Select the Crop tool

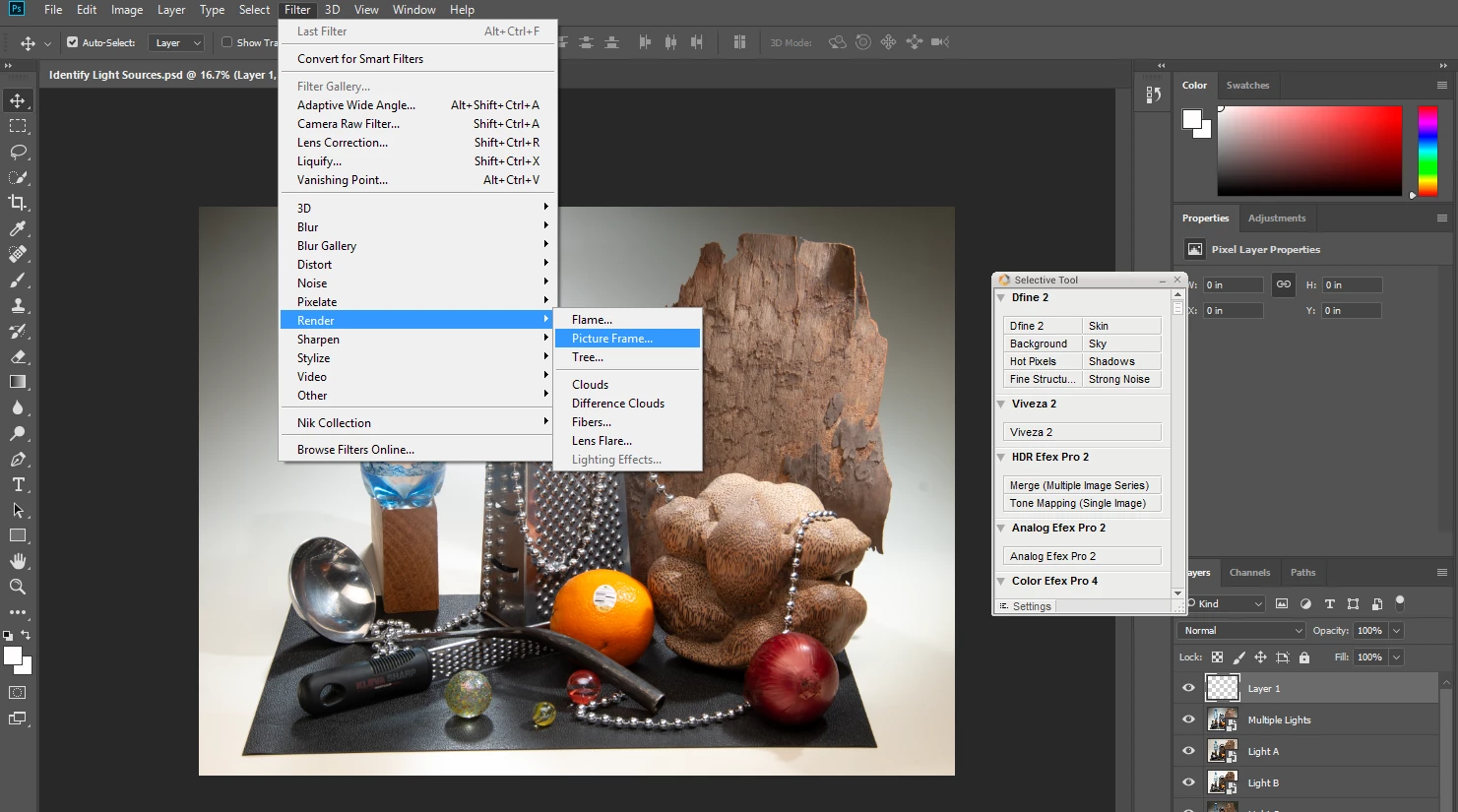point(18,203)
